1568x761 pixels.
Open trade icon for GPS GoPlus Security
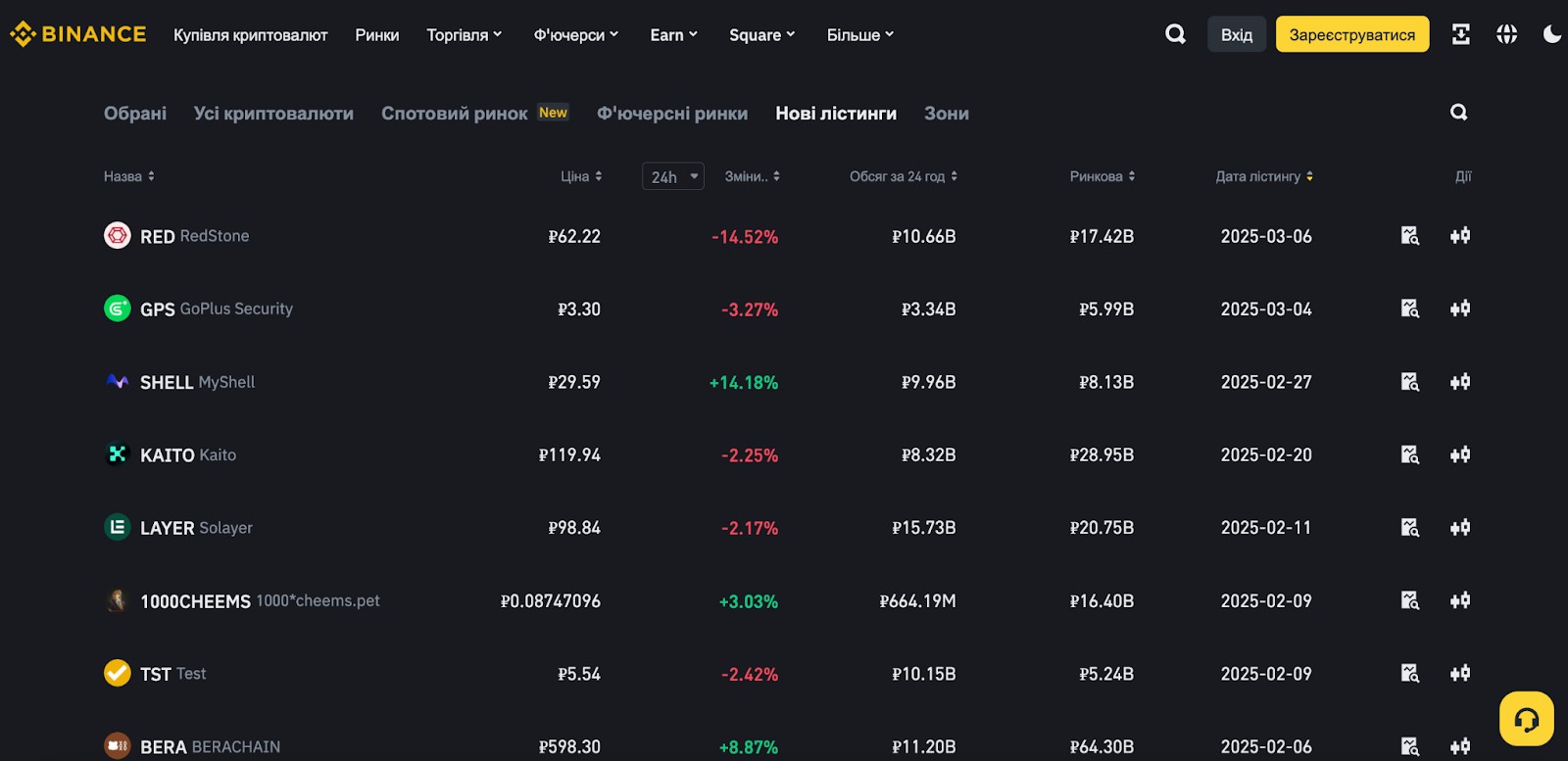point(1460,309)
